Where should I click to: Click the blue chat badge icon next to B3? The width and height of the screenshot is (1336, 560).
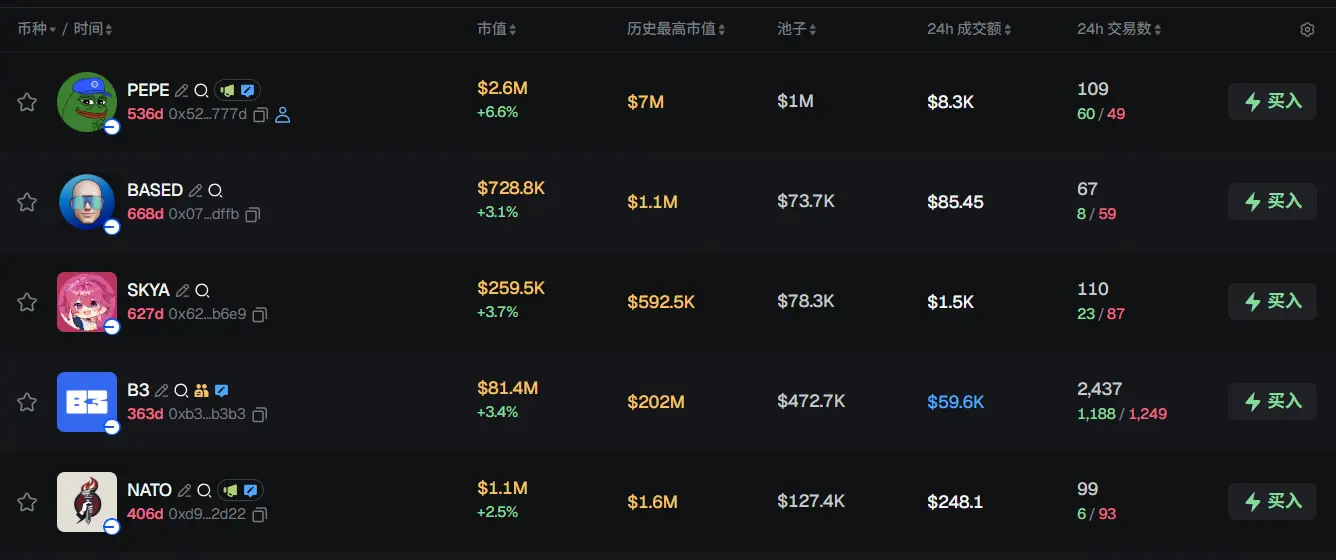222,390
